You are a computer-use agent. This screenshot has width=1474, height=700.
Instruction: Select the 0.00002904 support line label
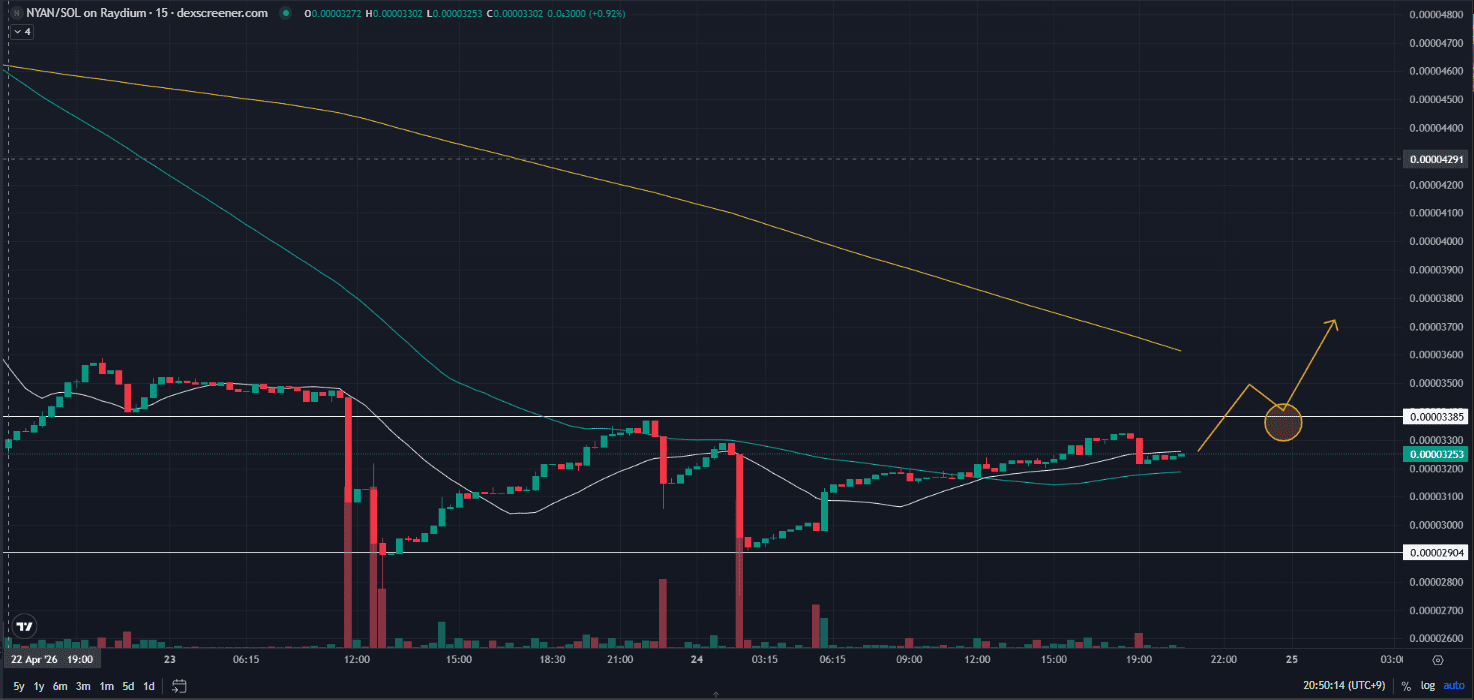click(x=1435, y=553)
